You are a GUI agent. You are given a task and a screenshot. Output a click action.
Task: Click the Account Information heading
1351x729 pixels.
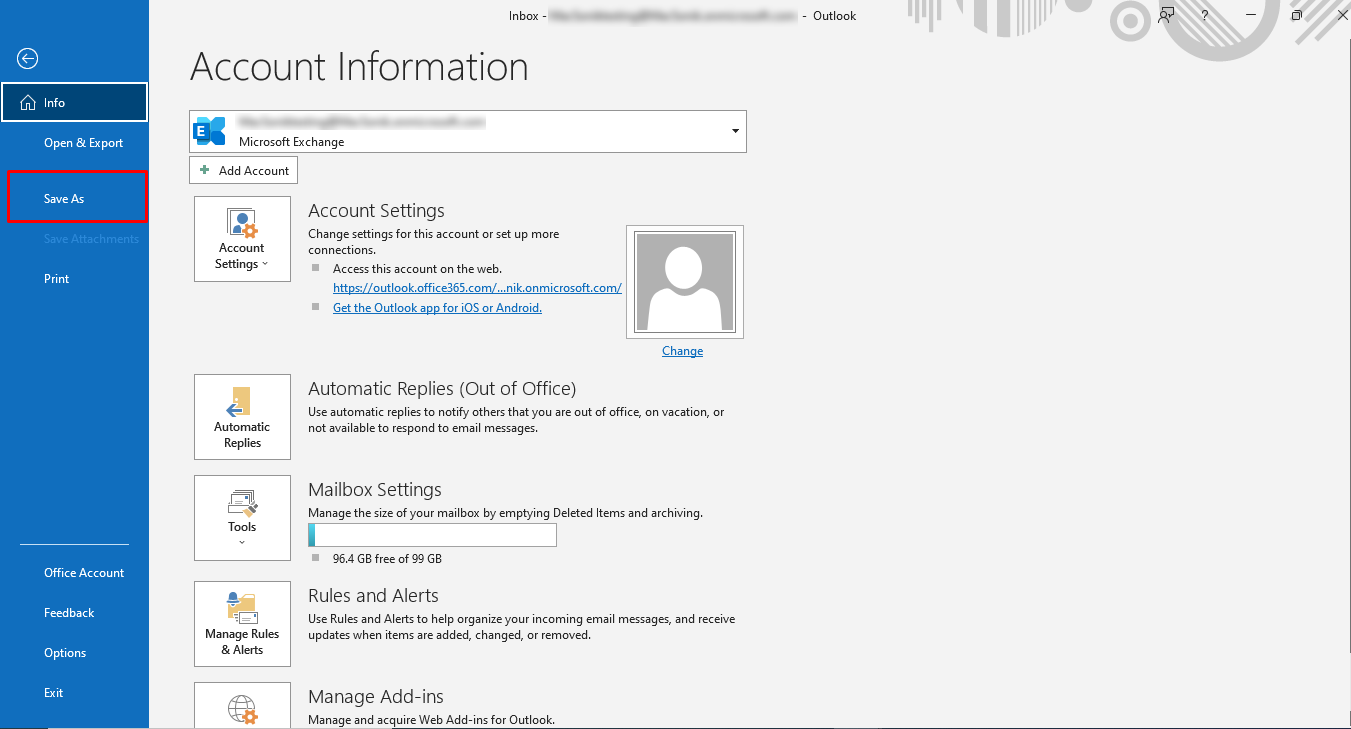point(359,67)
